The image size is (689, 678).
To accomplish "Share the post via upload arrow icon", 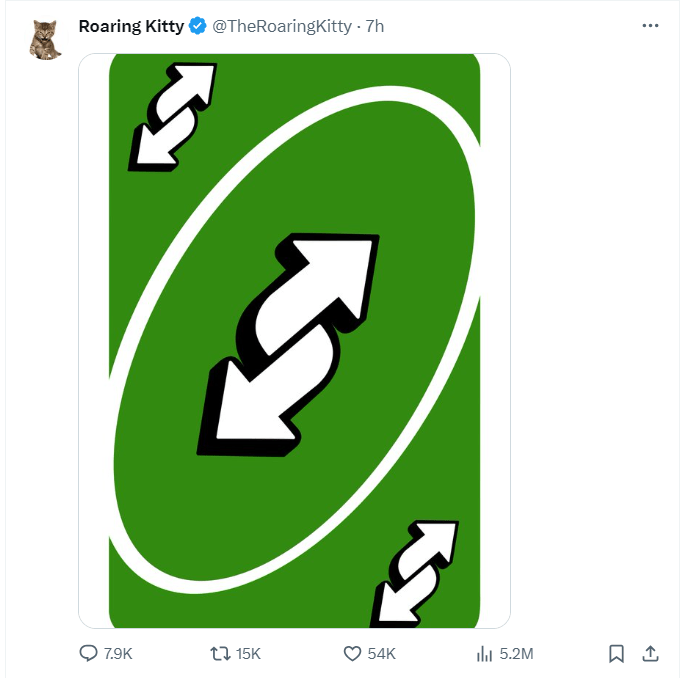I will 650,653.
